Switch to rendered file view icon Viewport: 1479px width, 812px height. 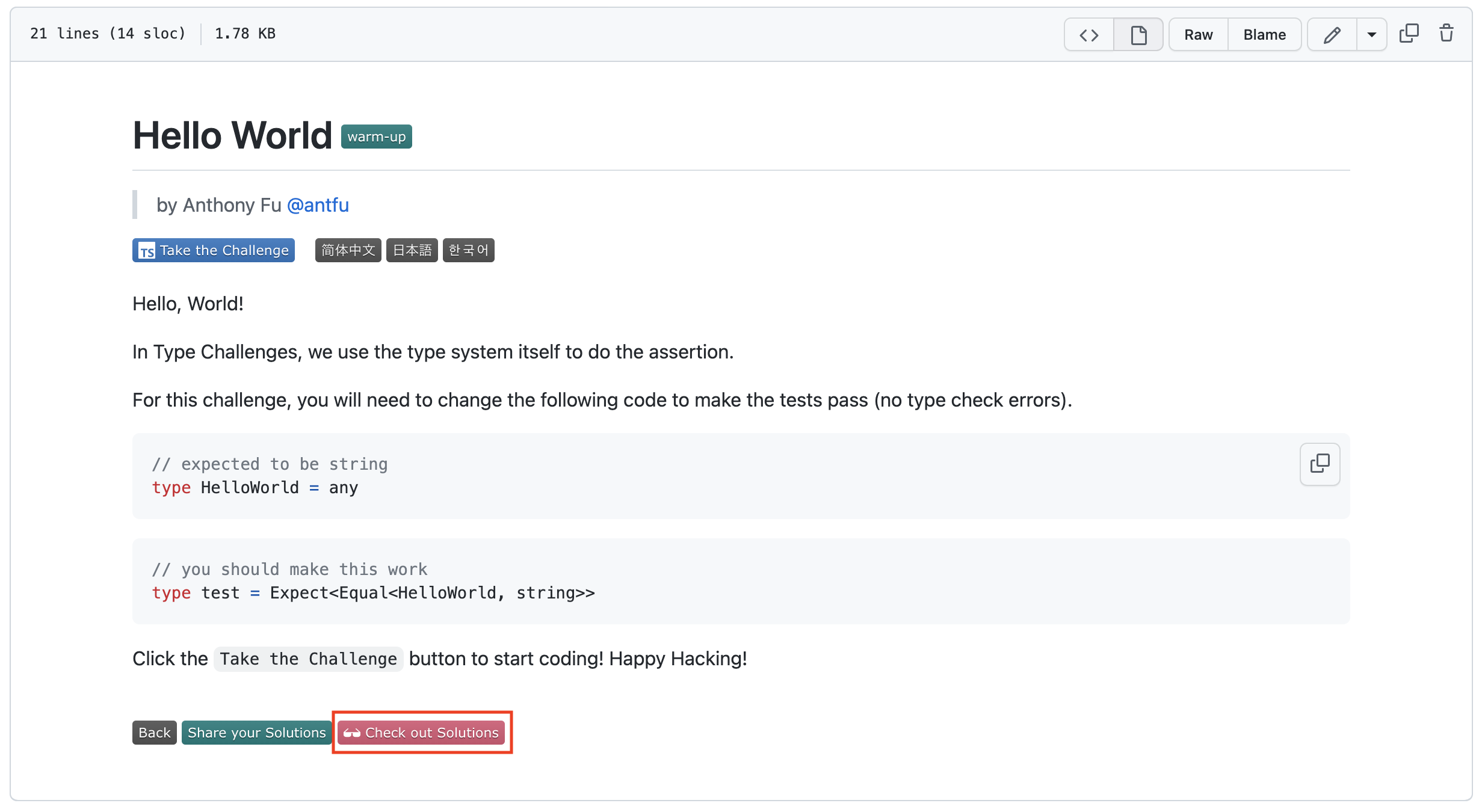1138,35
